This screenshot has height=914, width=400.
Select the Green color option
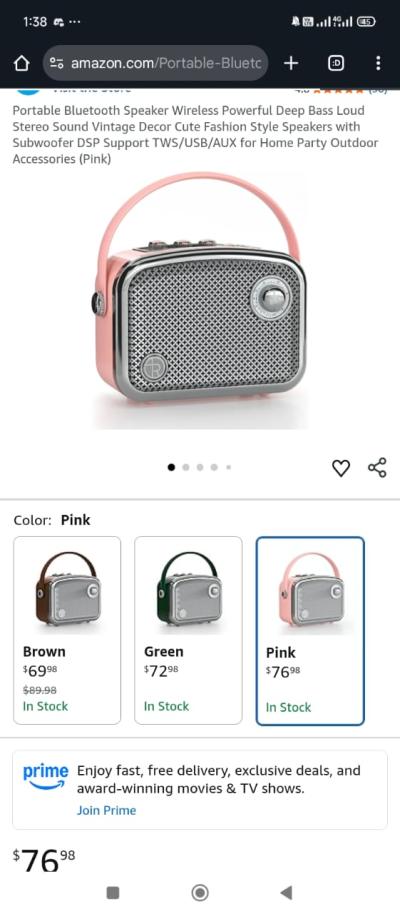click(x=188, y=630)
